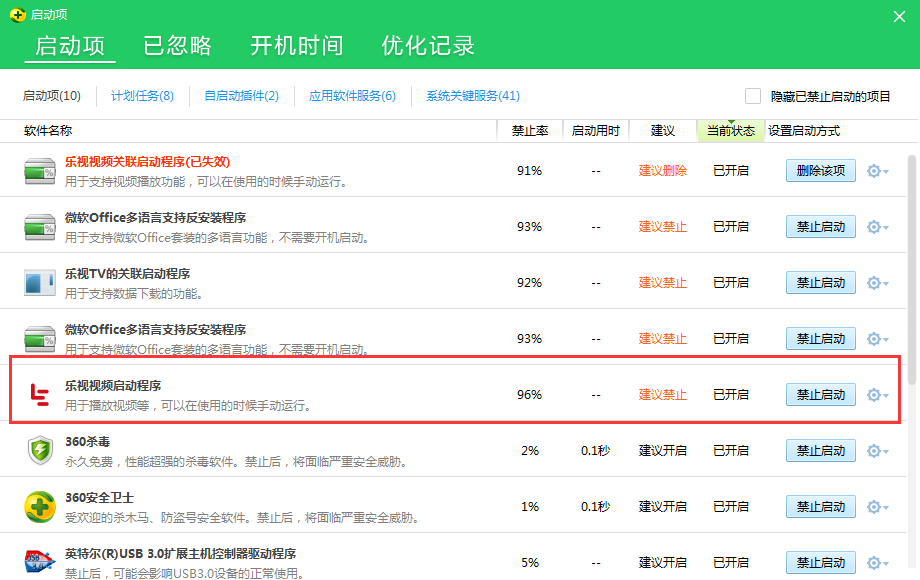Click the 乐视TV download program icon

pyautogui.click(x=39, y=282)
